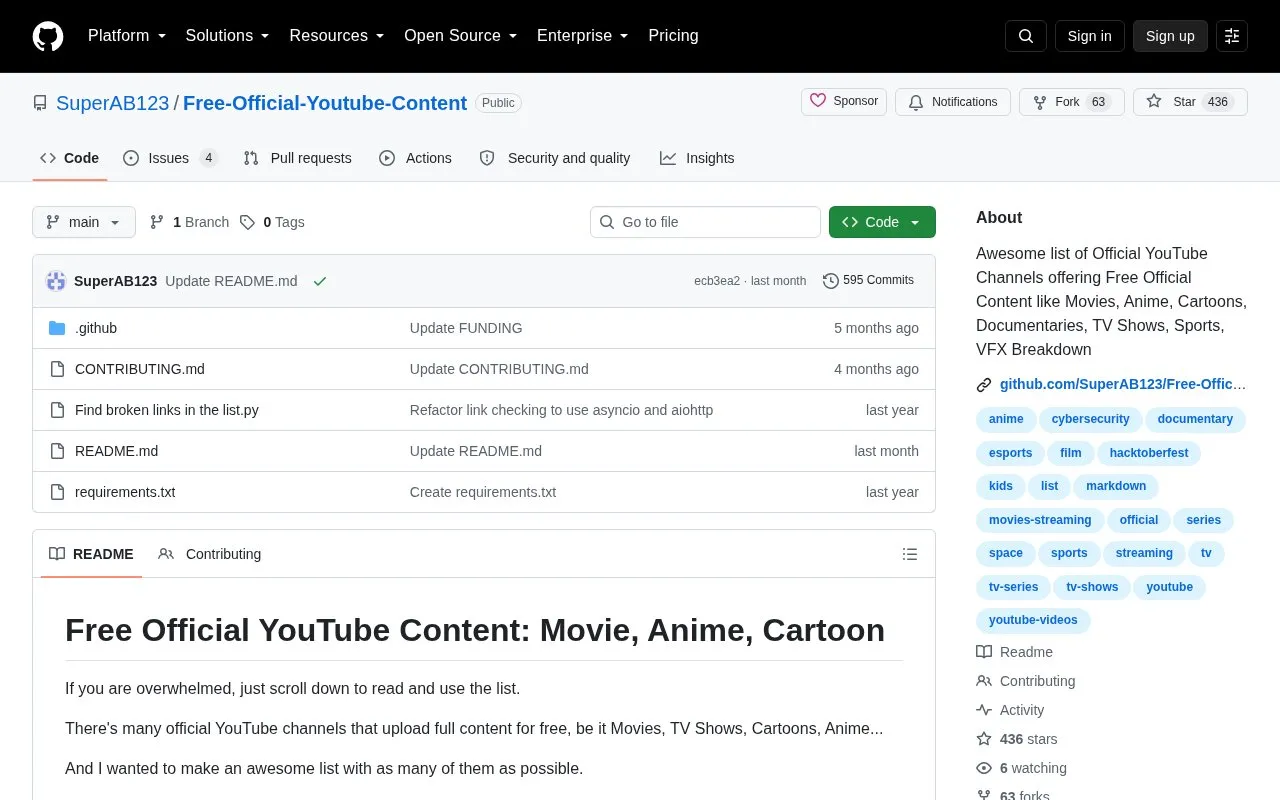This screenshot has height=800, width=1280.
Task: Expand the Open Source menu
Action: tap(460, 36)
